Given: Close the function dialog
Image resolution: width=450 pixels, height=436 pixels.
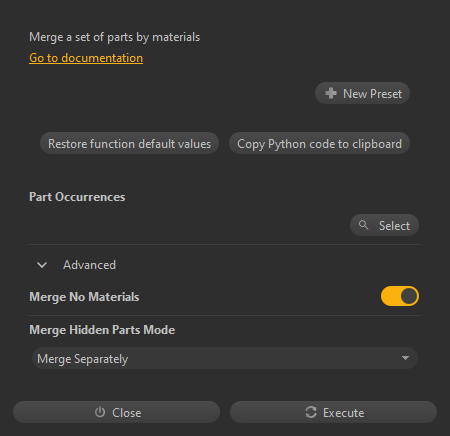Looking at the screenshot, I should (x=116, y=412).
